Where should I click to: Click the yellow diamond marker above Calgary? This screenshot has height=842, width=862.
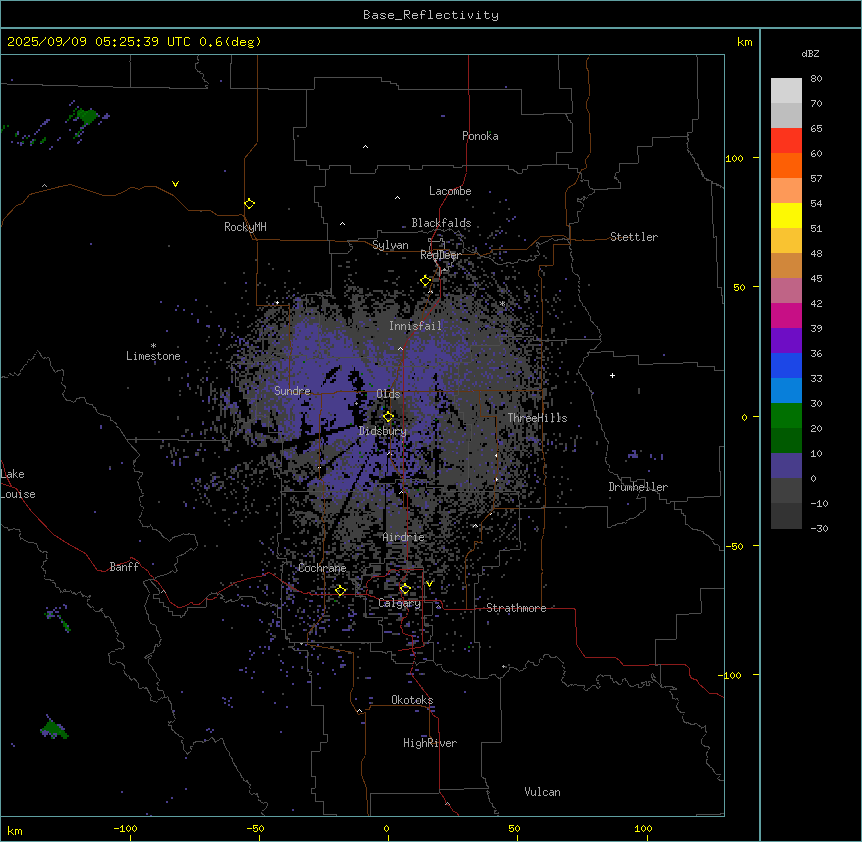click(405, 589)
